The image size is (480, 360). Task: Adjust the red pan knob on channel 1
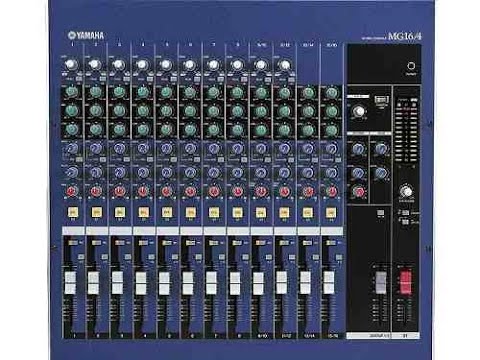71,191
